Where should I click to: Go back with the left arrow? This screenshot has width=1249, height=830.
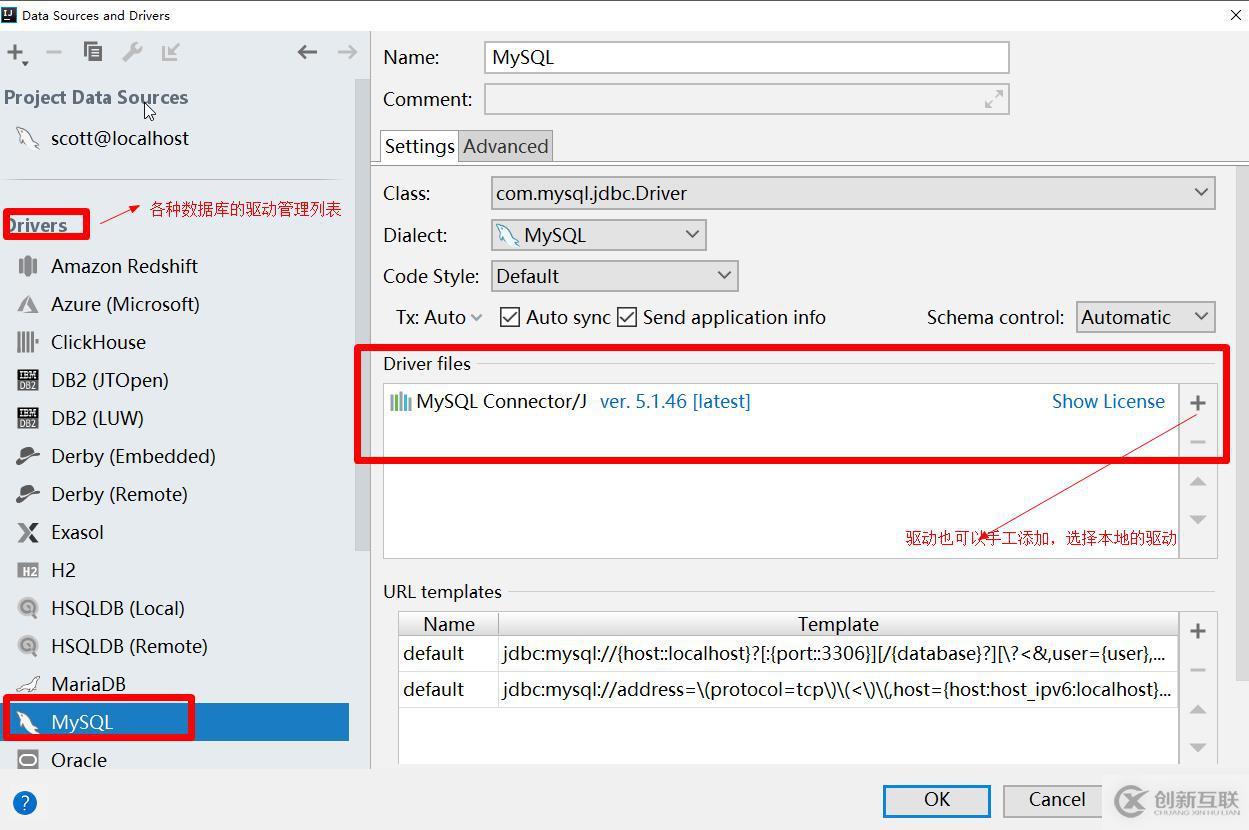307,52
